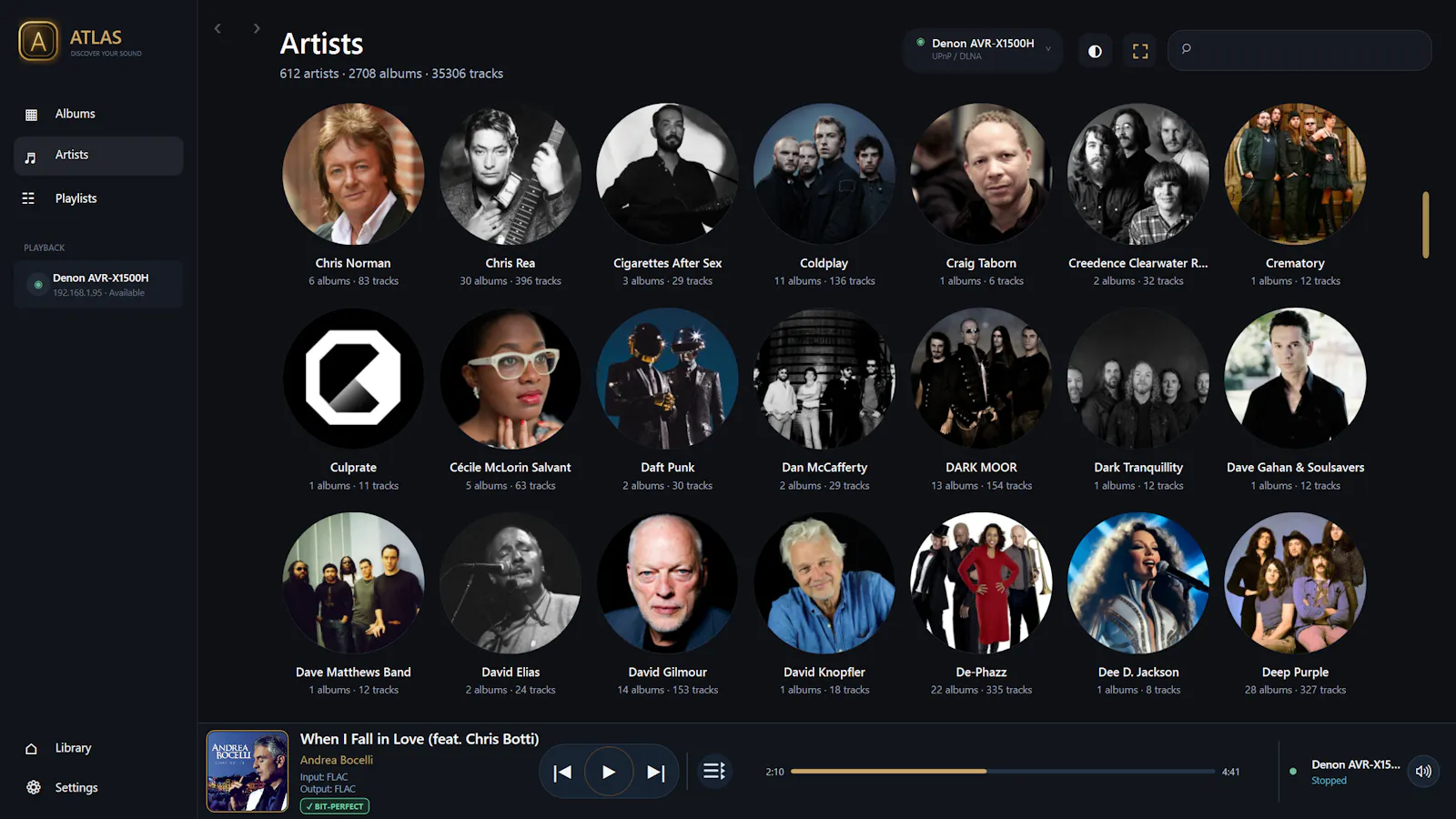Open the David Gilmour artist photo
Screen dimensions: 1456x819
click(x=667, y=583)
